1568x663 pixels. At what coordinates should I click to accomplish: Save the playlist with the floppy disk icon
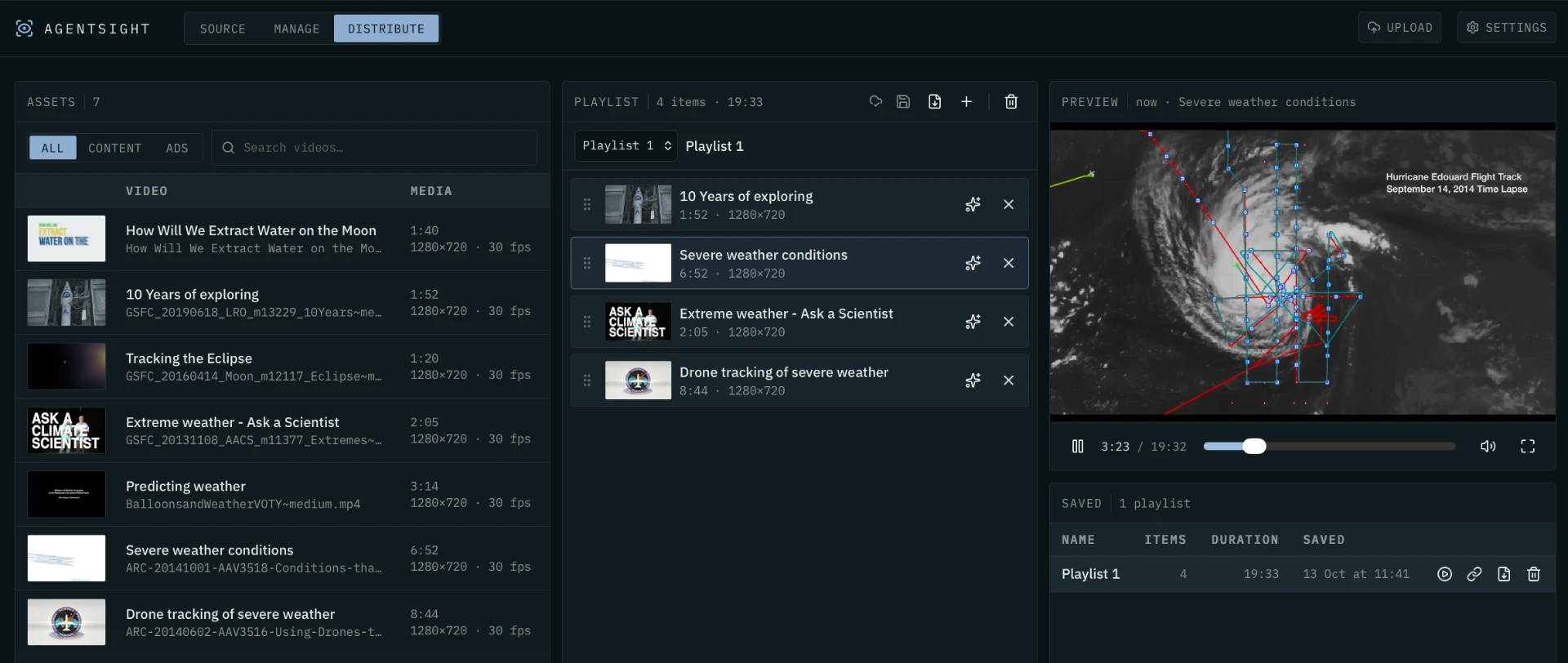pyautogui.click(x=903, y=102)
